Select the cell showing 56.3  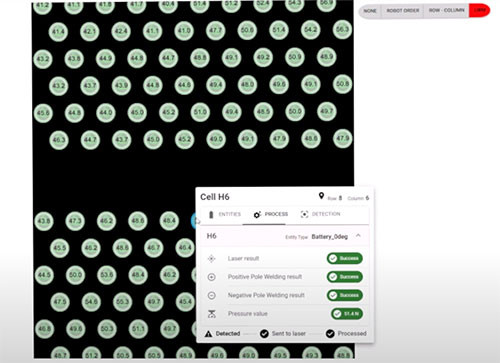342,29
